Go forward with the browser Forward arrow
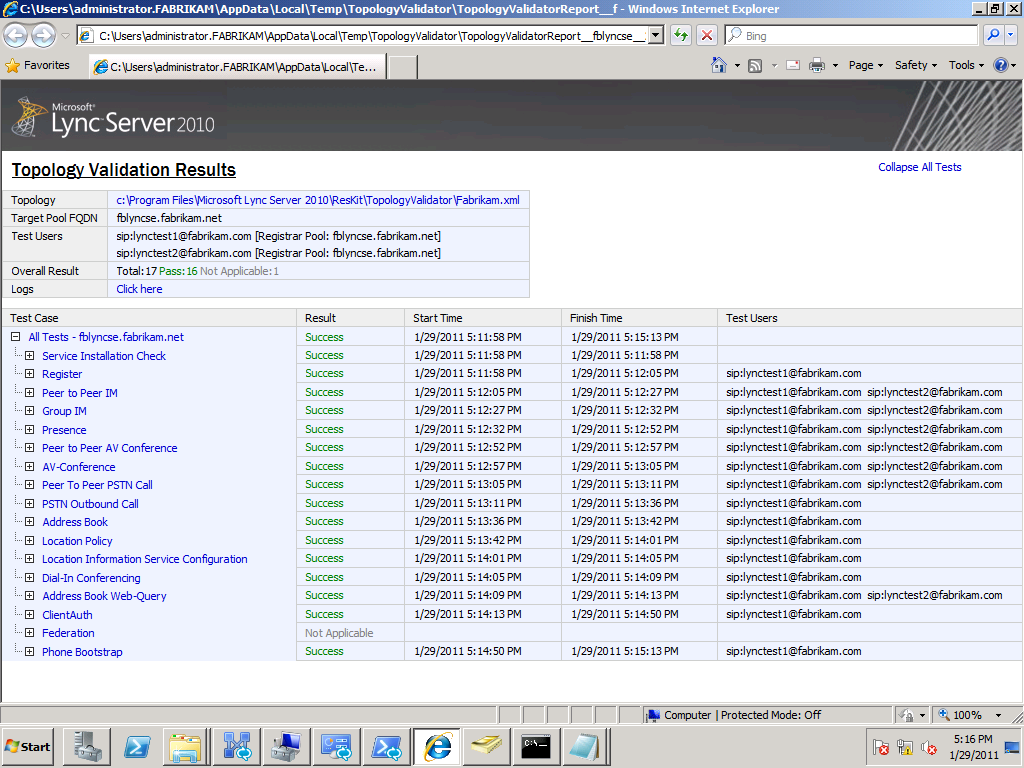This screenshot has height=768, width=1024. pyautogui.click(x=43, y=35)
